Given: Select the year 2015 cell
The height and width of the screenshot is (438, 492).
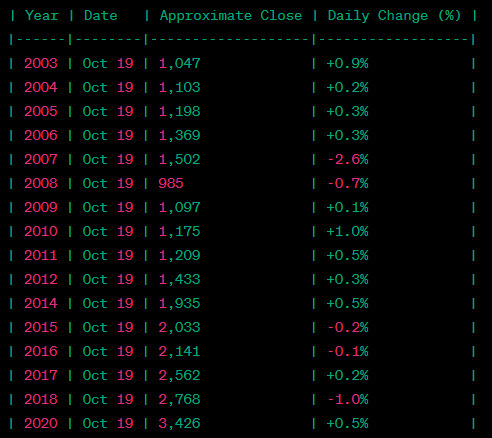Looking at the screenshot, I should tap(41, 327).
